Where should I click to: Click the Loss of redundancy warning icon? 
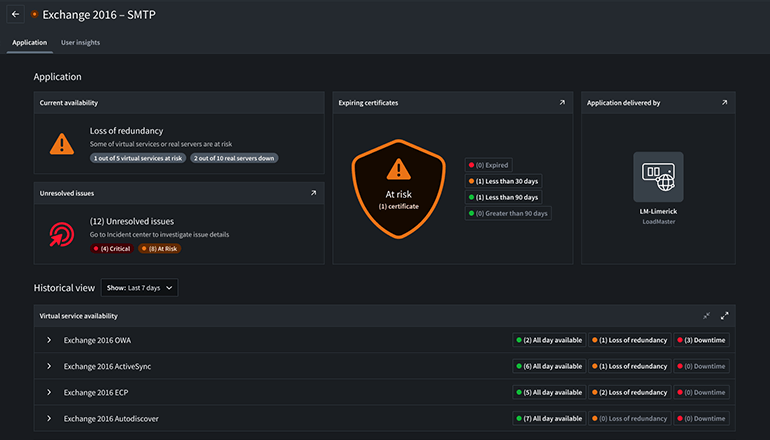[61, 143]
